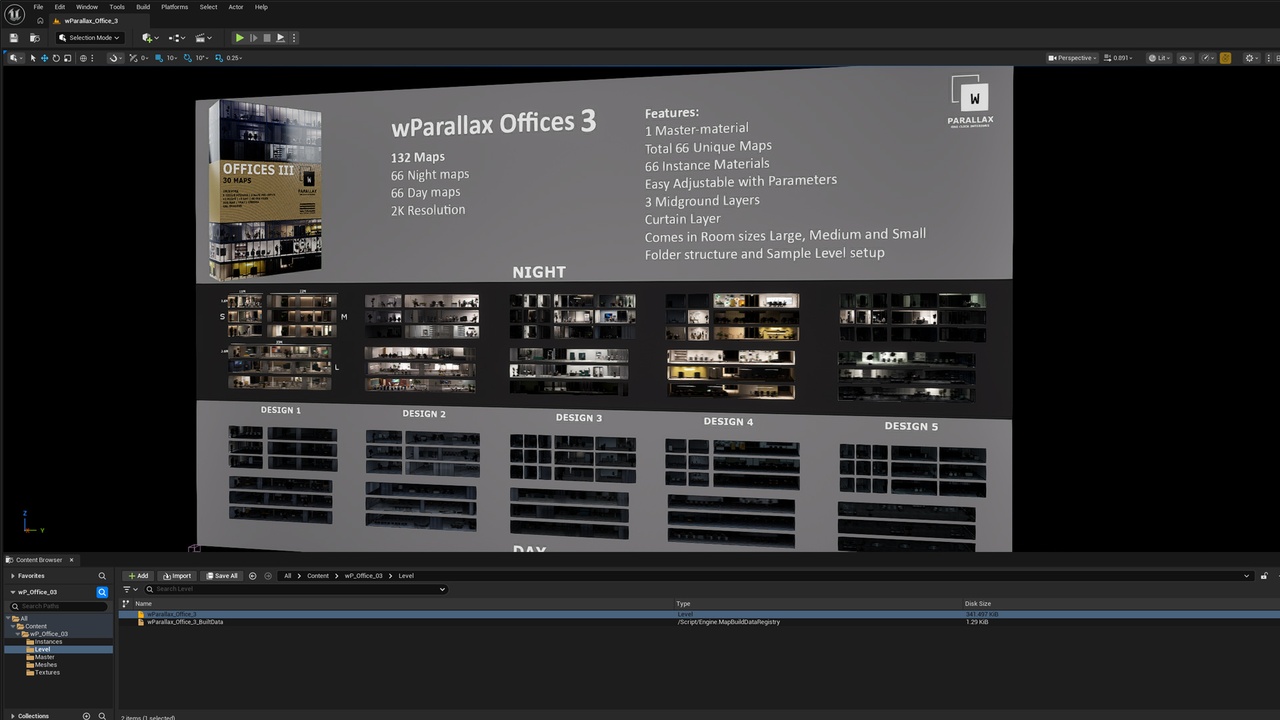This screenshot has height=720, width=1280.
Task: Open the Platforms menu
Action: [x=174, y=7]
